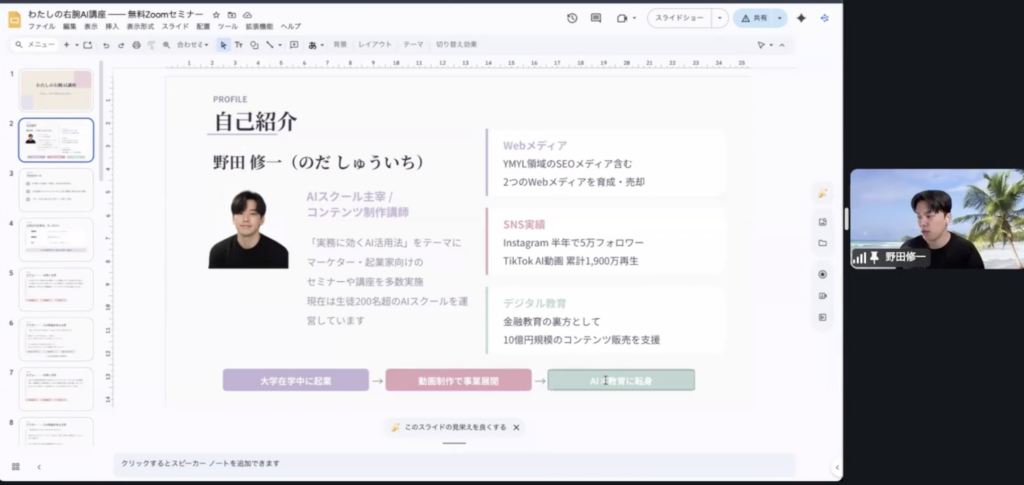Click the レイアウト toolbar button
The width and height of the screenshot is (1024, 485).
(375, 45)
